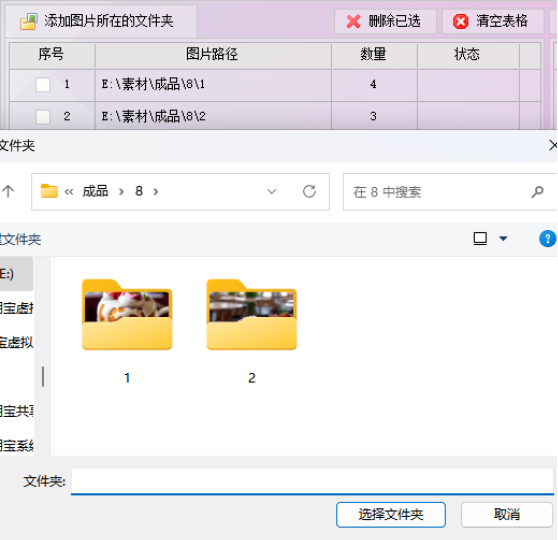
Task: Click the add image folder icon
Action: click(x=29, y=21)
